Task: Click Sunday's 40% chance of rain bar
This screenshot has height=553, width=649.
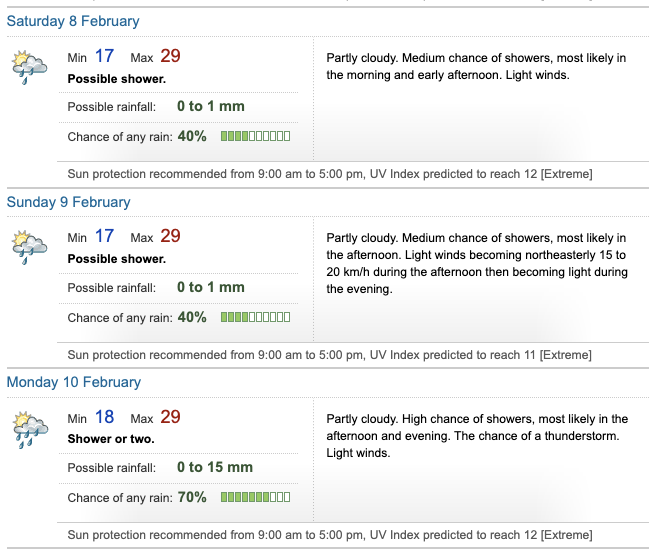Action: coord(255,317)
